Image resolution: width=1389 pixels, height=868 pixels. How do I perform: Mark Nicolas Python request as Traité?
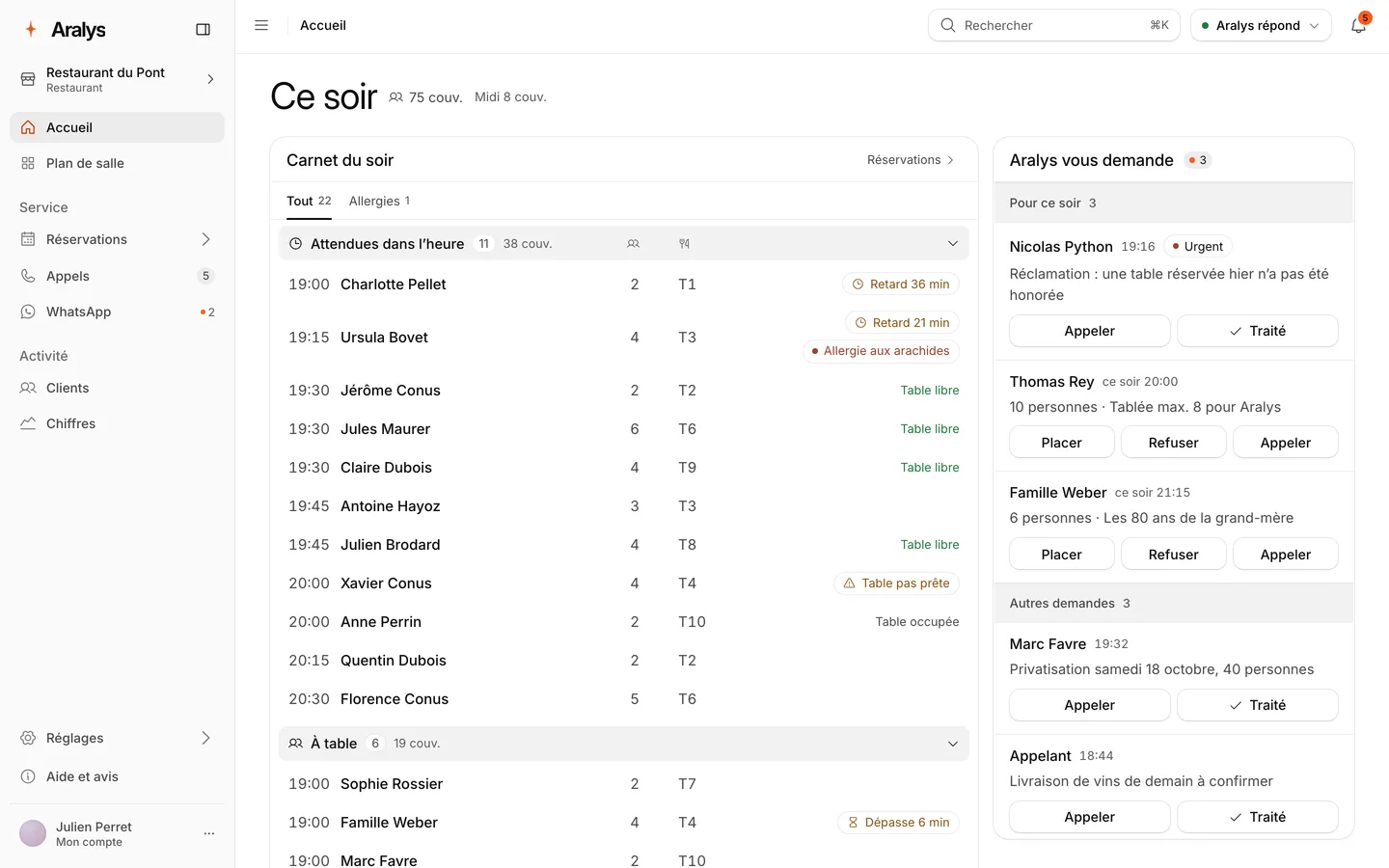(1257, 331)
